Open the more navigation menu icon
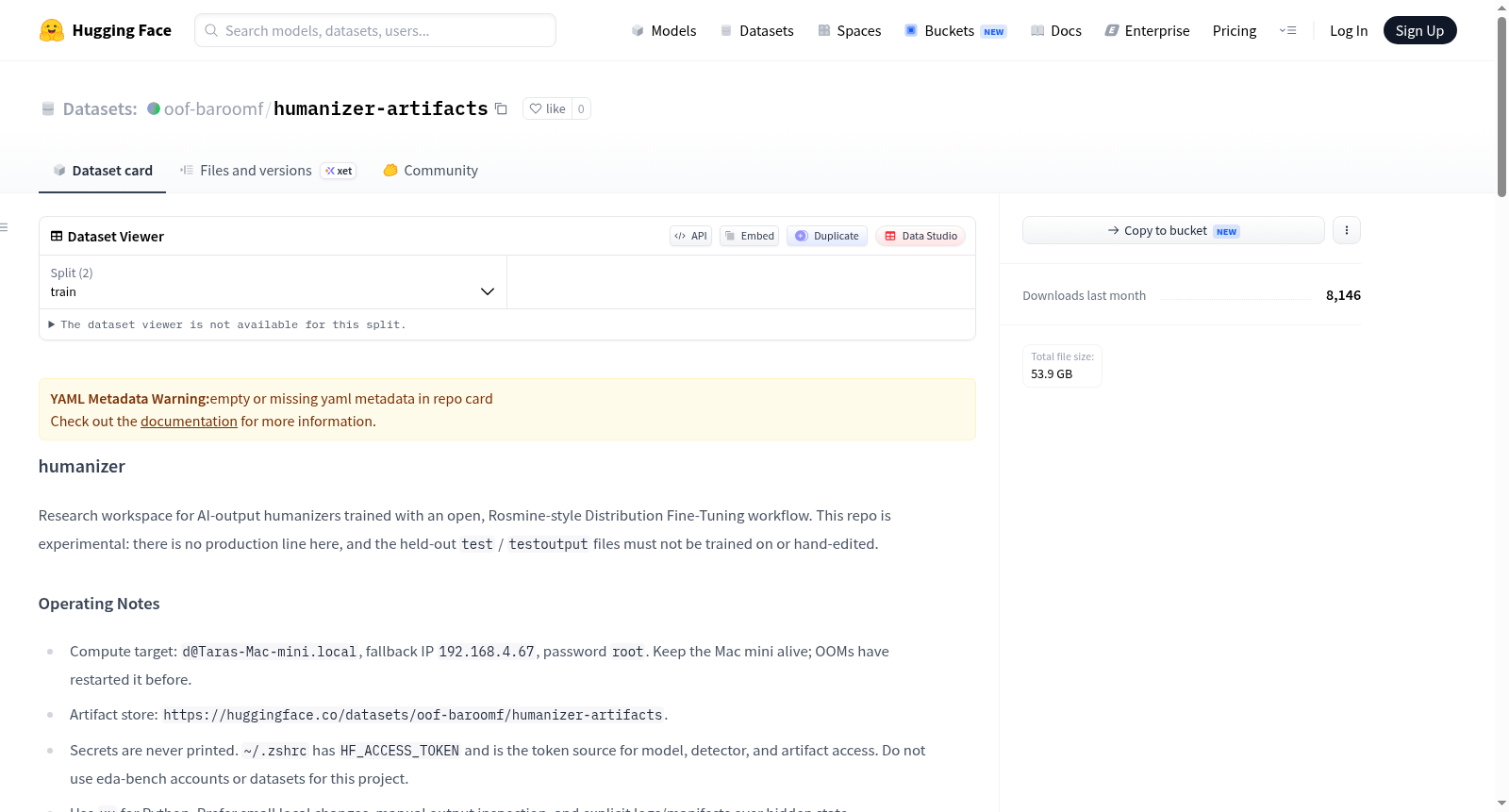The width and height of the screenshot is (1509, 812). [1287, 30]
